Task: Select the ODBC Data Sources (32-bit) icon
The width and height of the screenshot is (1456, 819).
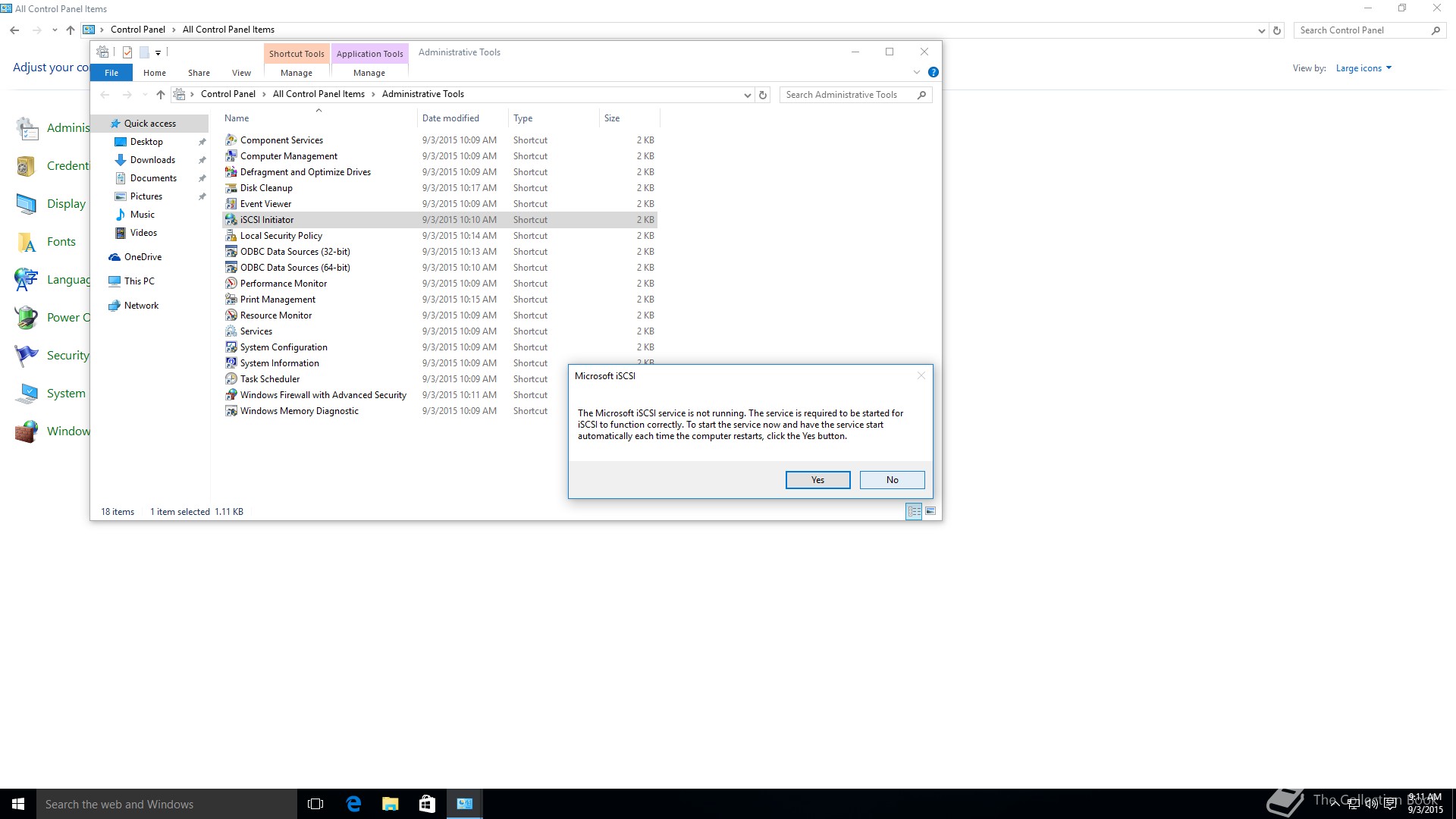Action: click(x=231, y=252)
